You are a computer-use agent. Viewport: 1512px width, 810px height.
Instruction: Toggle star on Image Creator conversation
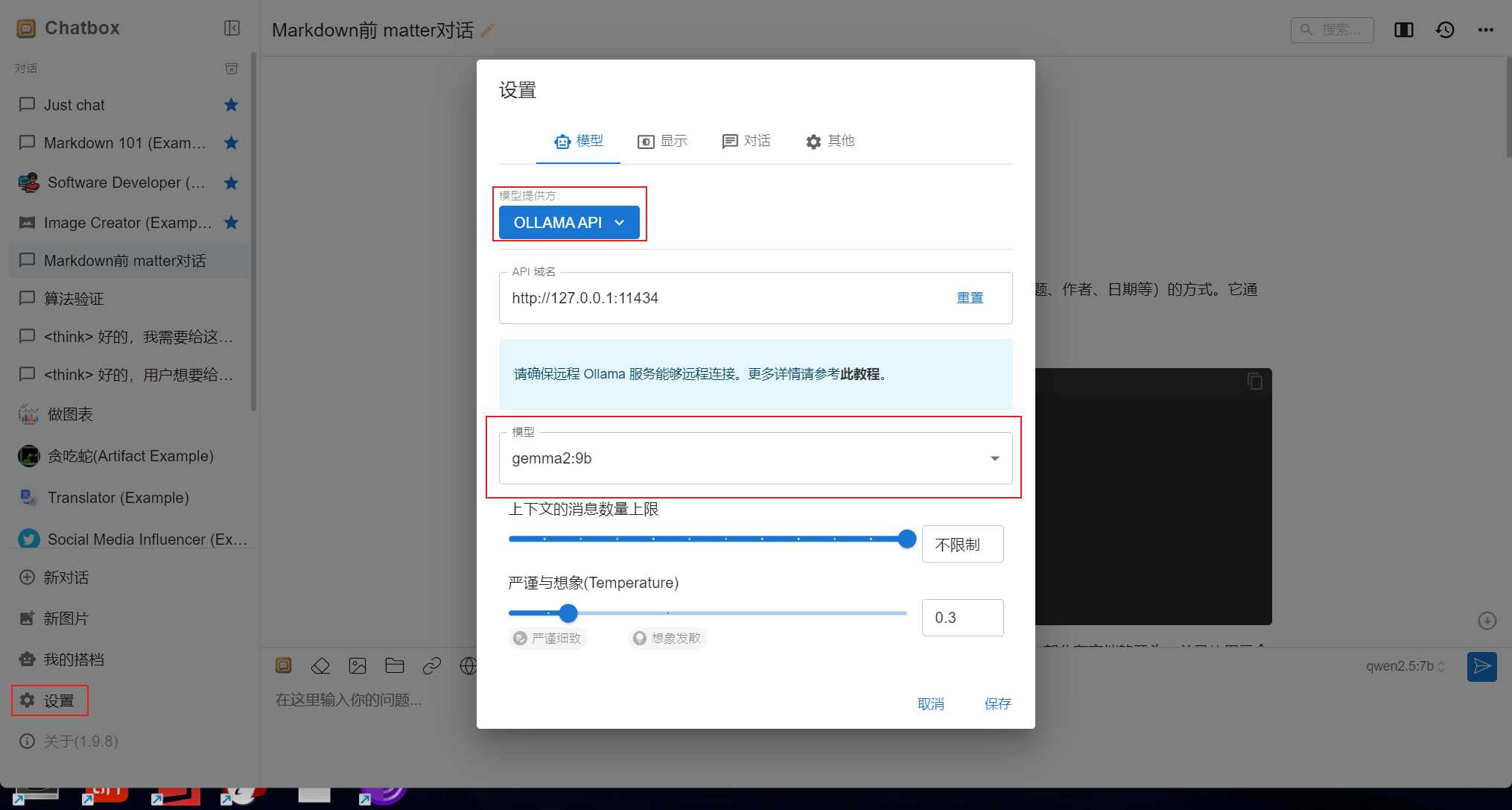[x=231, y=223]
